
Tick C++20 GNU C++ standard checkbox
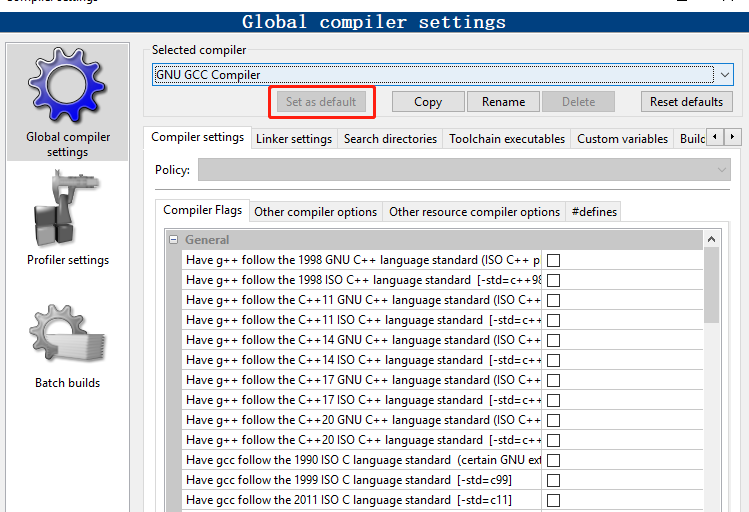[x=553, y=421]
